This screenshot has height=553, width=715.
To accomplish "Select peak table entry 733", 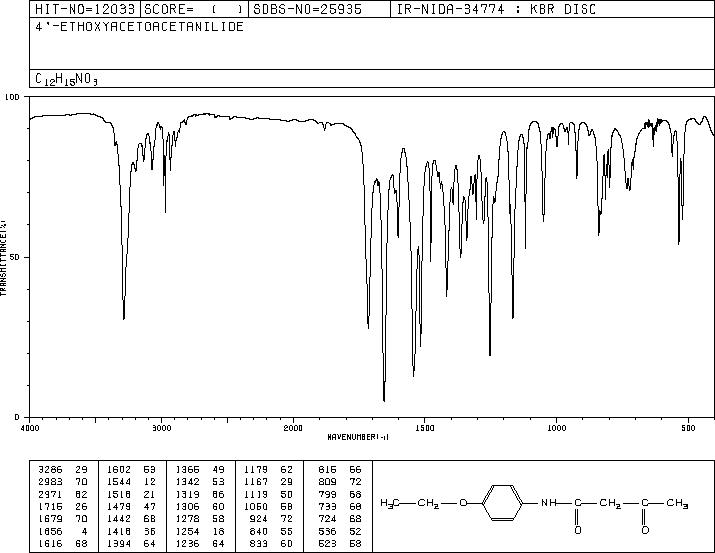I will [x=327, y=506].
